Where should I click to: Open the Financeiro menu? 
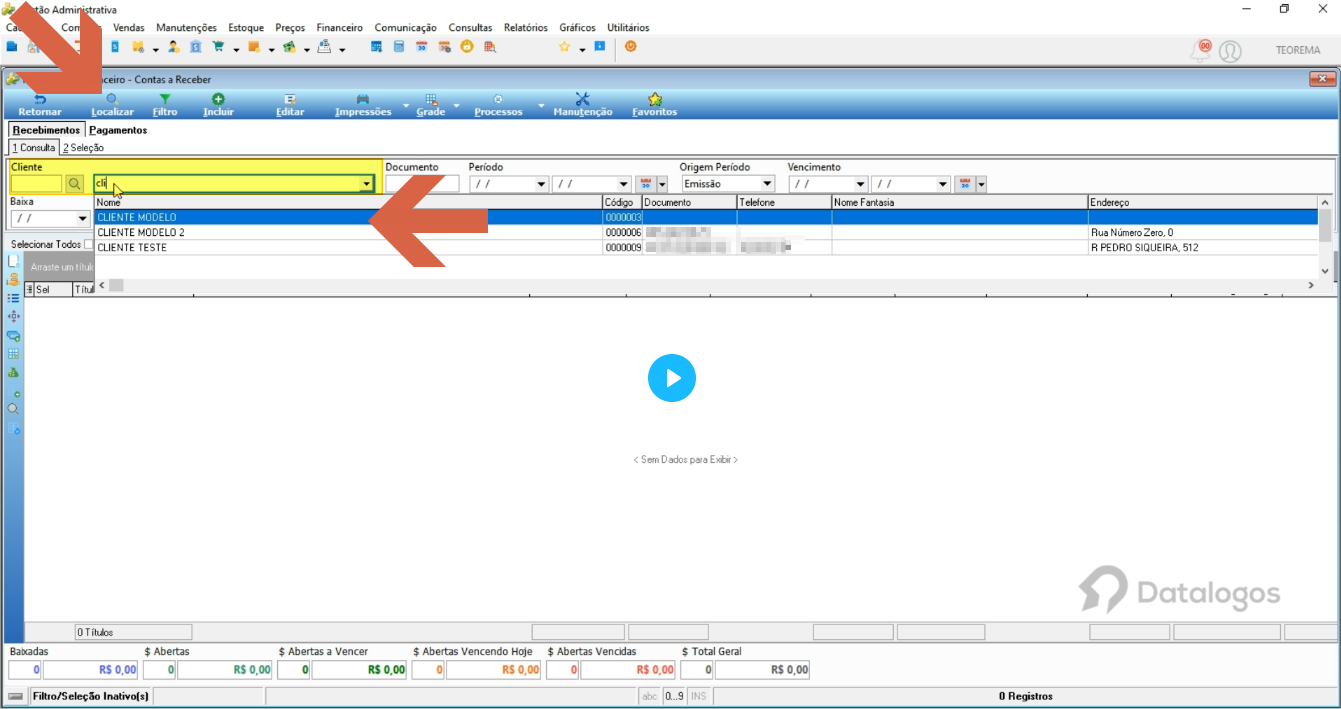pos(339,28)
